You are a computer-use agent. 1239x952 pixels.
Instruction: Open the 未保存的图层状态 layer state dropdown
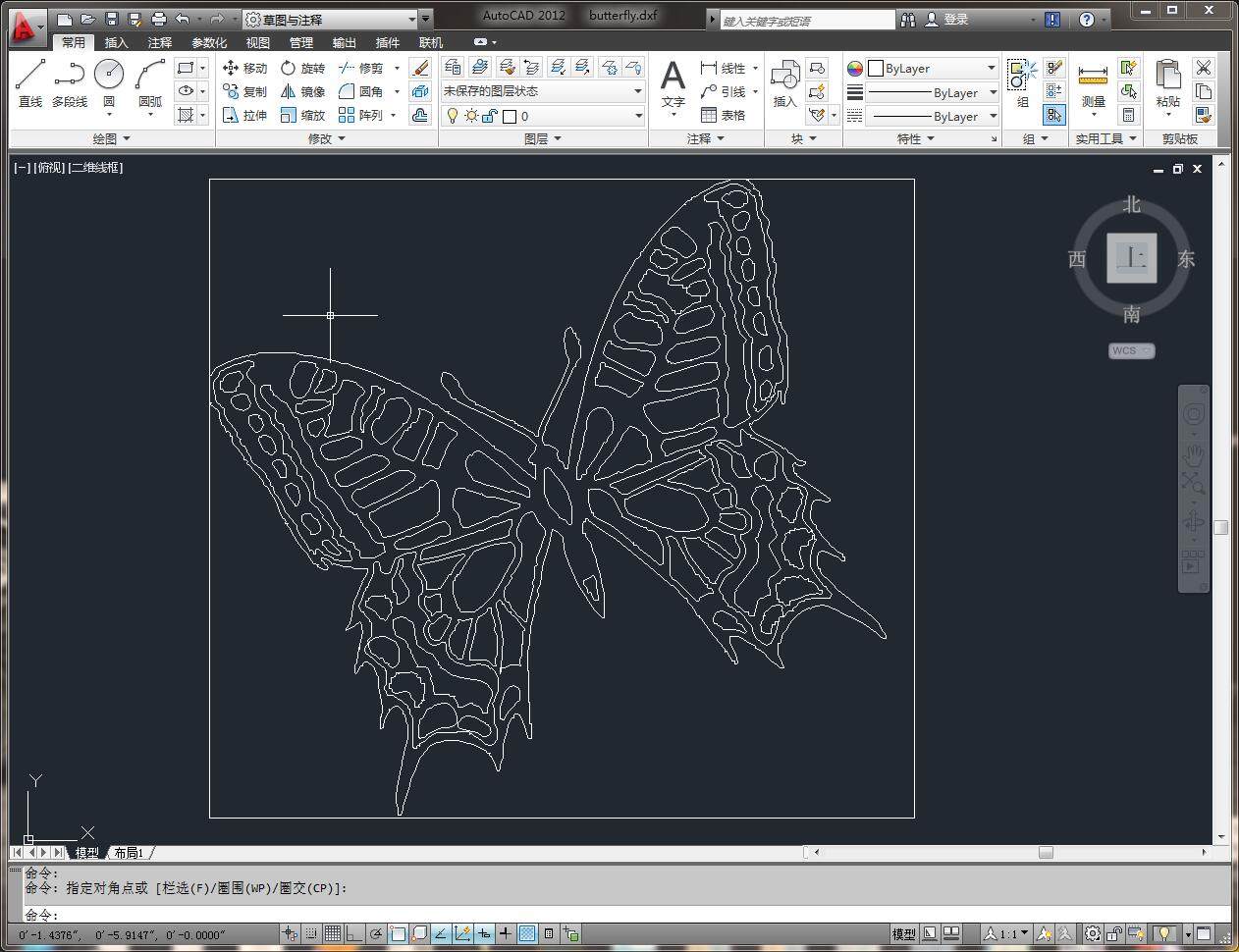coord(542,91)
